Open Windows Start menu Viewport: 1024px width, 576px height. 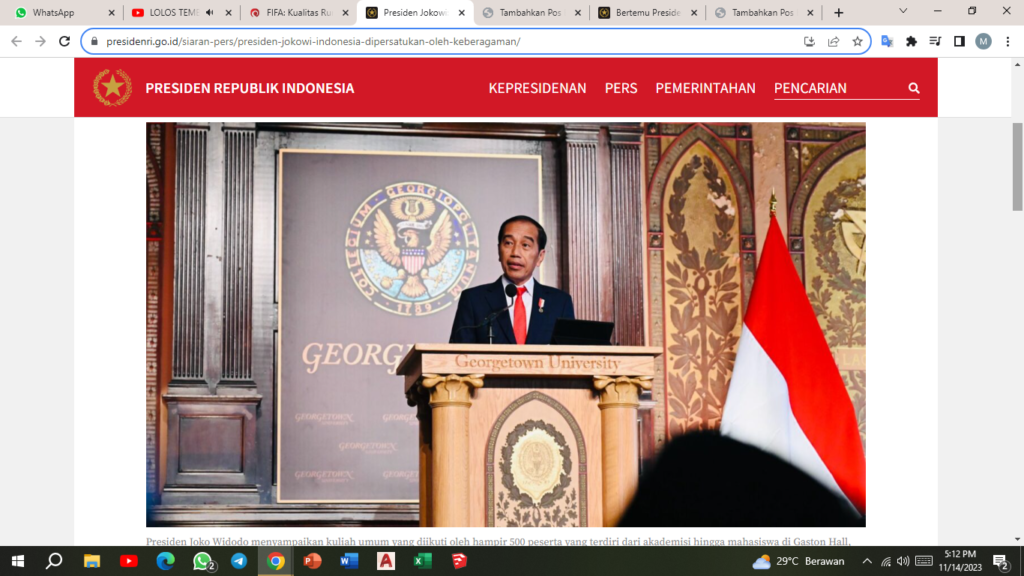pos(18,561)
